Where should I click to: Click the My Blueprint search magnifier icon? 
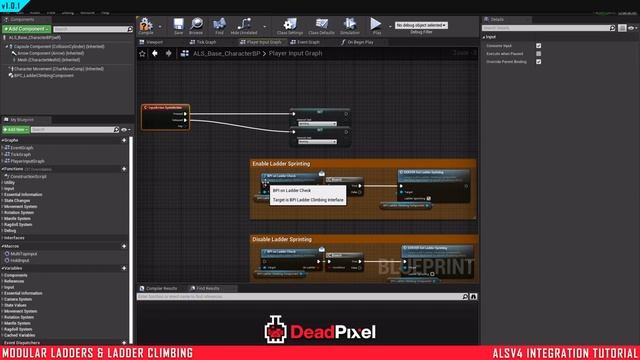click(x=116, y=130)
